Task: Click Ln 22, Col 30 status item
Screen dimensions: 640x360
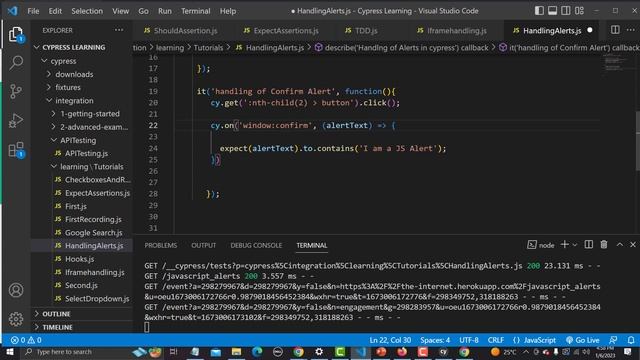Action: tap(390, 340)
